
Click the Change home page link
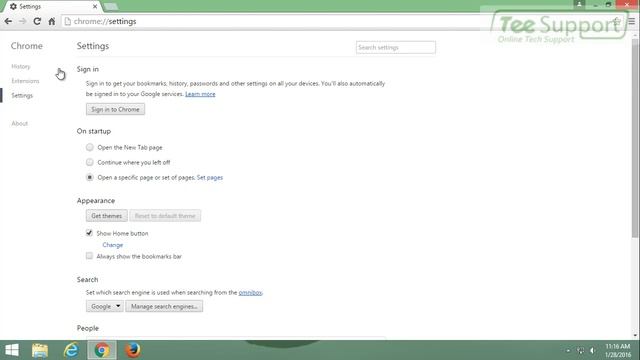[113, 245]
